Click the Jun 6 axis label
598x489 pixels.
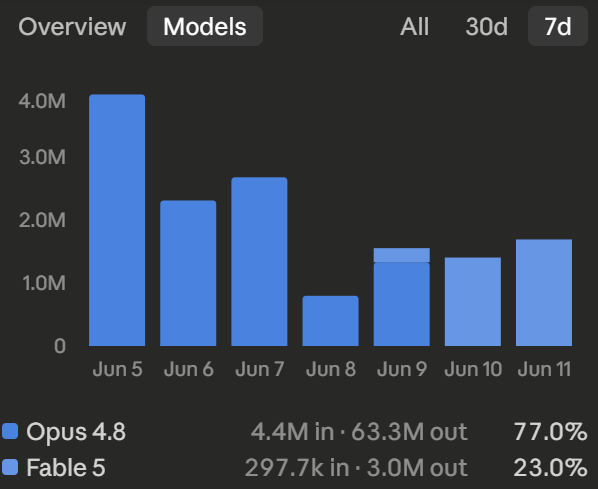pos(188,369)
